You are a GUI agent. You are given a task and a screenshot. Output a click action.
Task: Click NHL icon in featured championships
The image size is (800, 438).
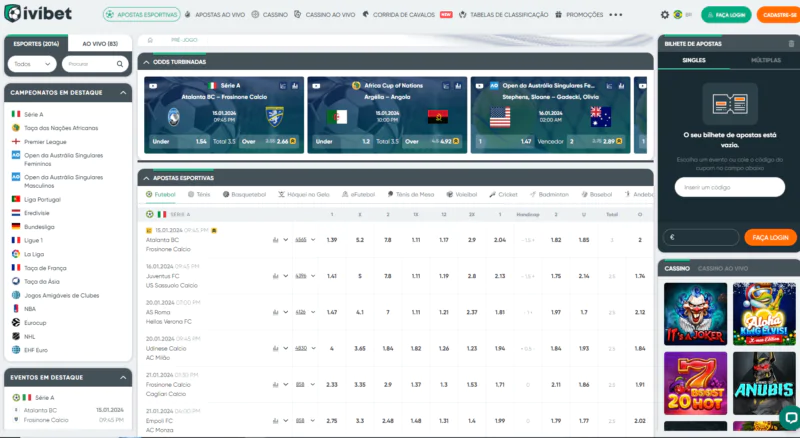pos(16,336)
